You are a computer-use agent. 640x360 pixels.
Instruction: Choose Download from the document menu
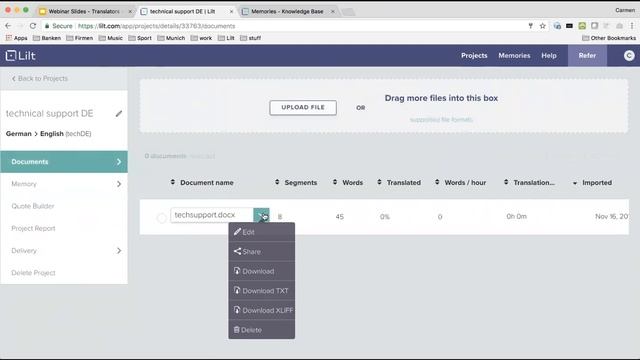(x=262, y=271)
